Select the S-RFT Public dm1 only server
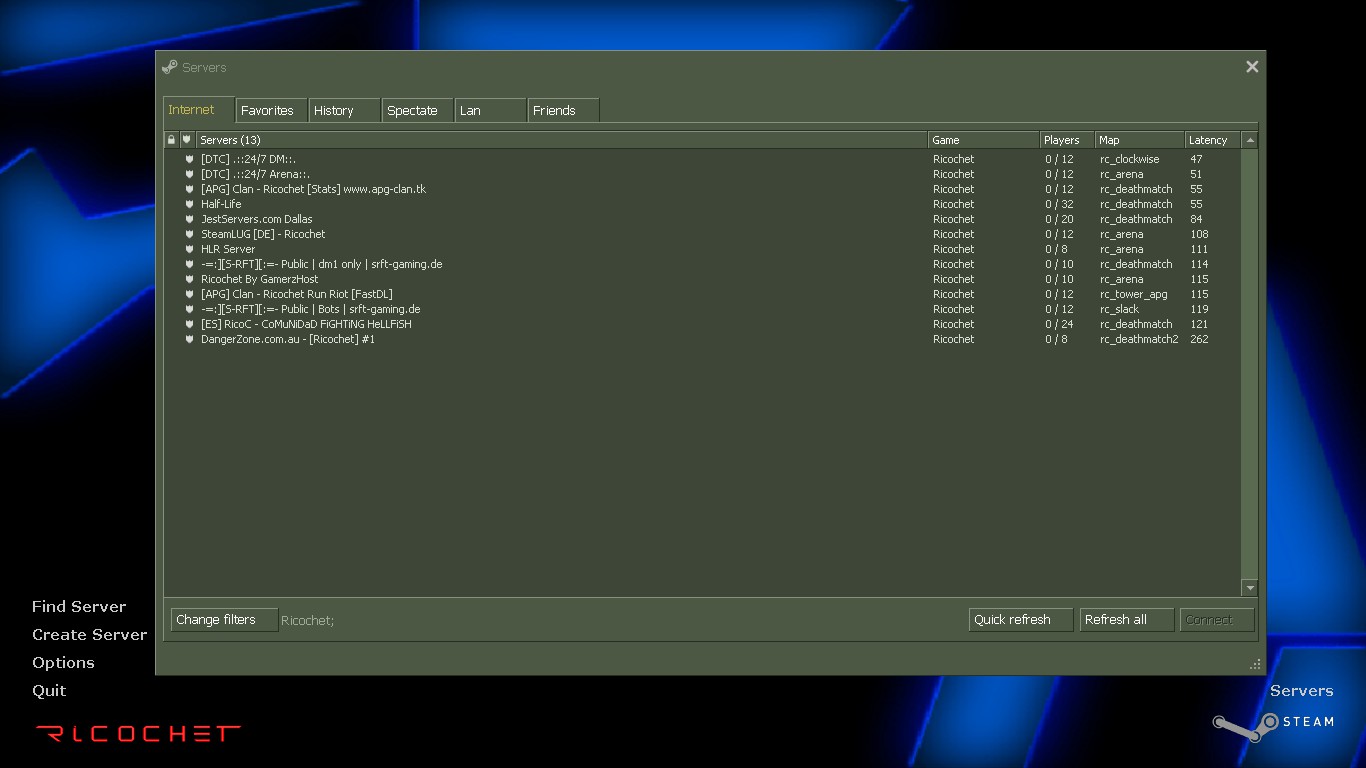Image resolution: width=1366 pixels, height=768 pixels. [703, 264]
